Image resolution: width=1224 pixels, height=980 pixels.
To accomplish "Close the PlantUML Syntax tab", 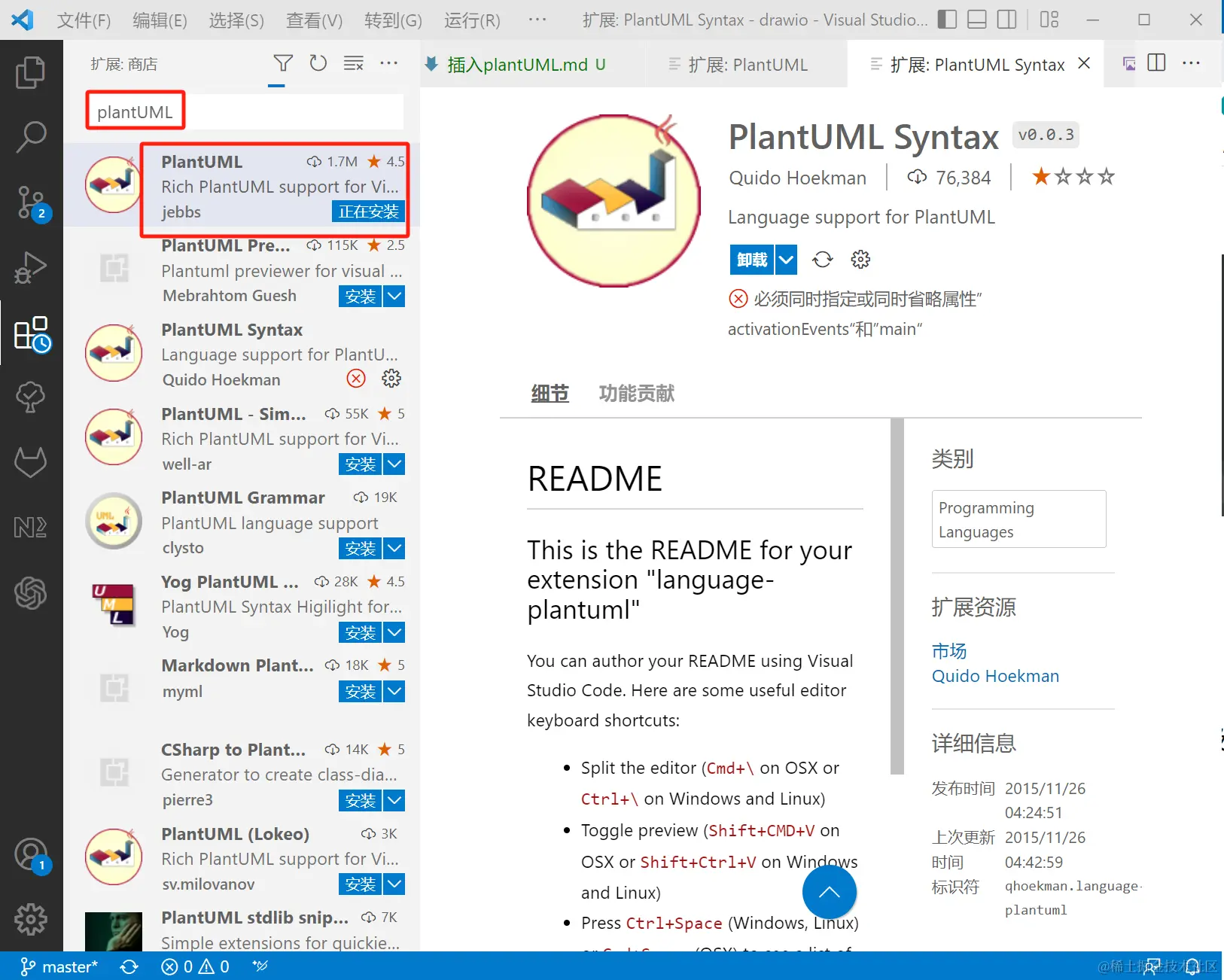I will tap(1084, 63).
